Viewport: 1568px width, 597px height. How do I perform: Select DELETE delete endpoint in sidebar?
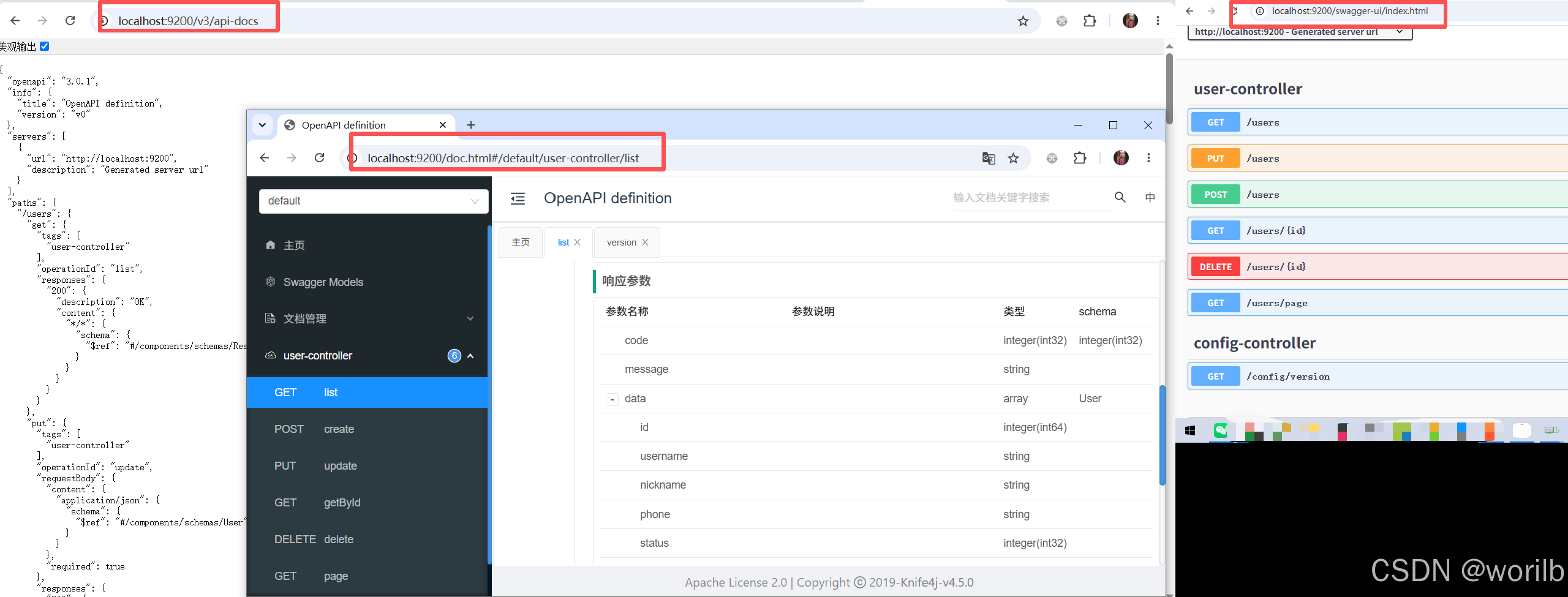pyautogui.click(x=367, y=539)
